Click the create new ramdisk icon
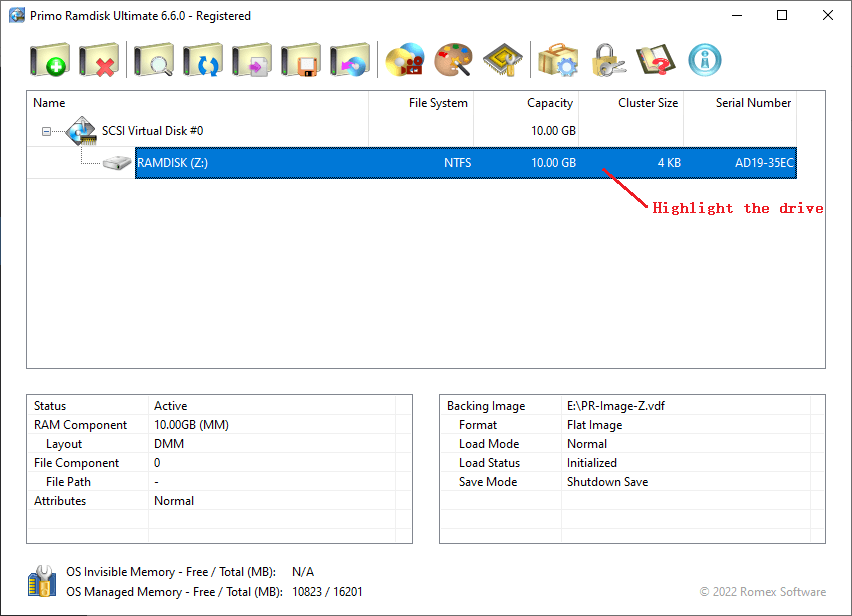This screenshot has width=852, height=616. (49, 60)
